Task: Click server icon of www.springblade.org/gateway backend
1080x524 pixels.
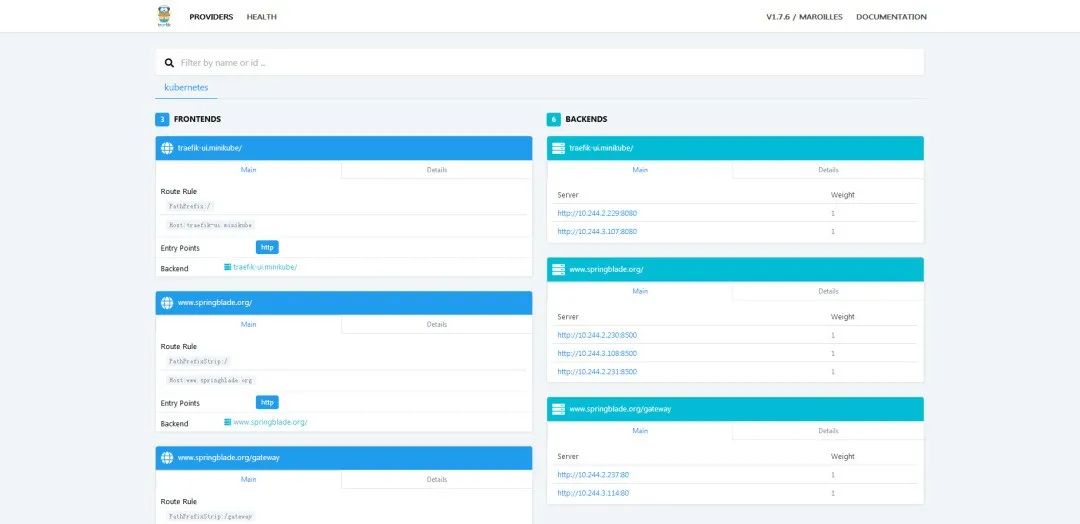Action: click(x=558, y=409)
